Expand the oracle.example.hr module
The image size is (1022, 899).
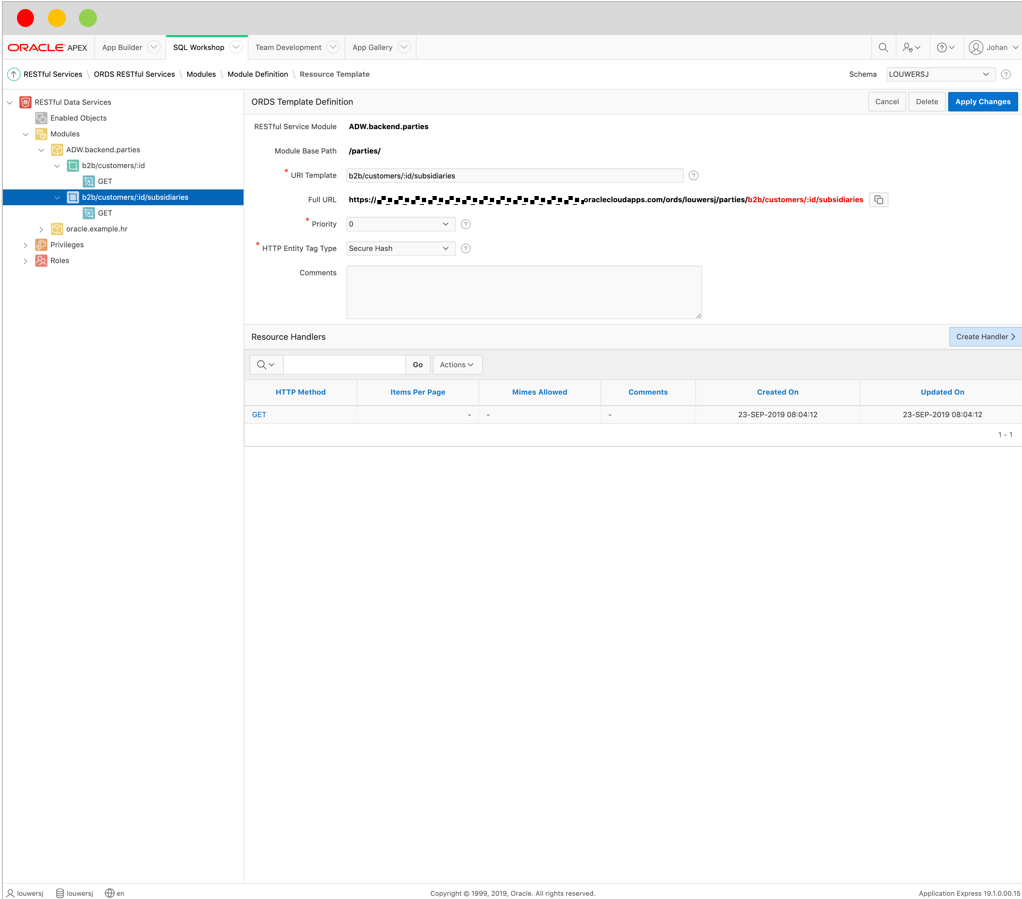tap(42, 229)
